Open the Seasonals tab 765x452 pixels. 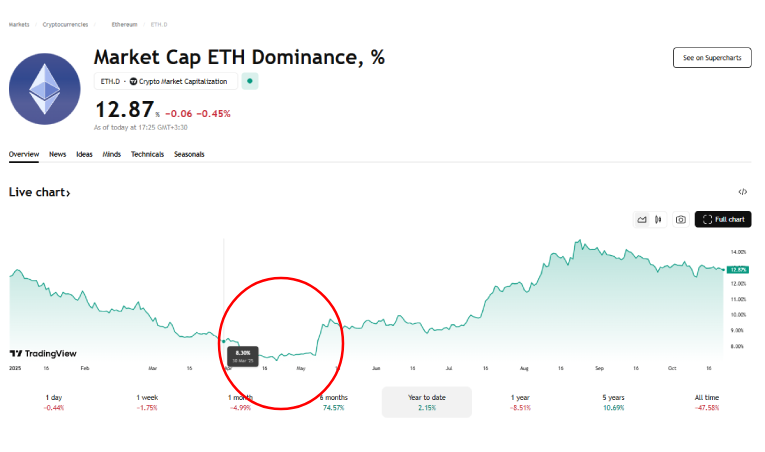[189, 154]
